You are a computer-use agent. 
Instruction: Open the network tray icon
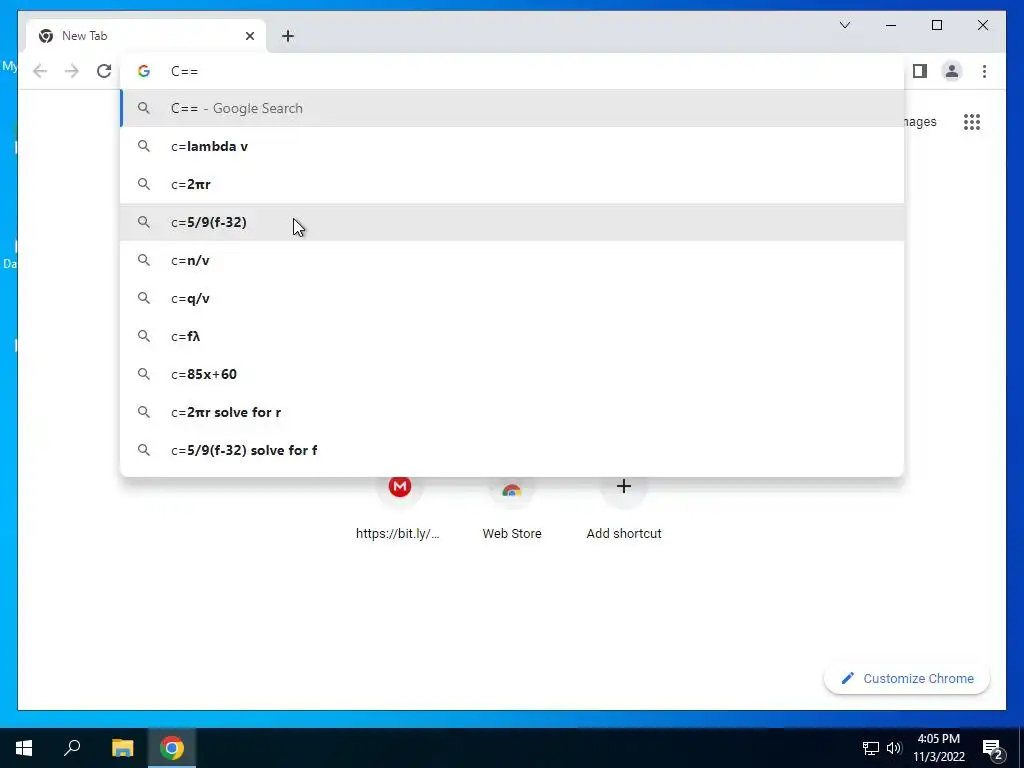871,748
